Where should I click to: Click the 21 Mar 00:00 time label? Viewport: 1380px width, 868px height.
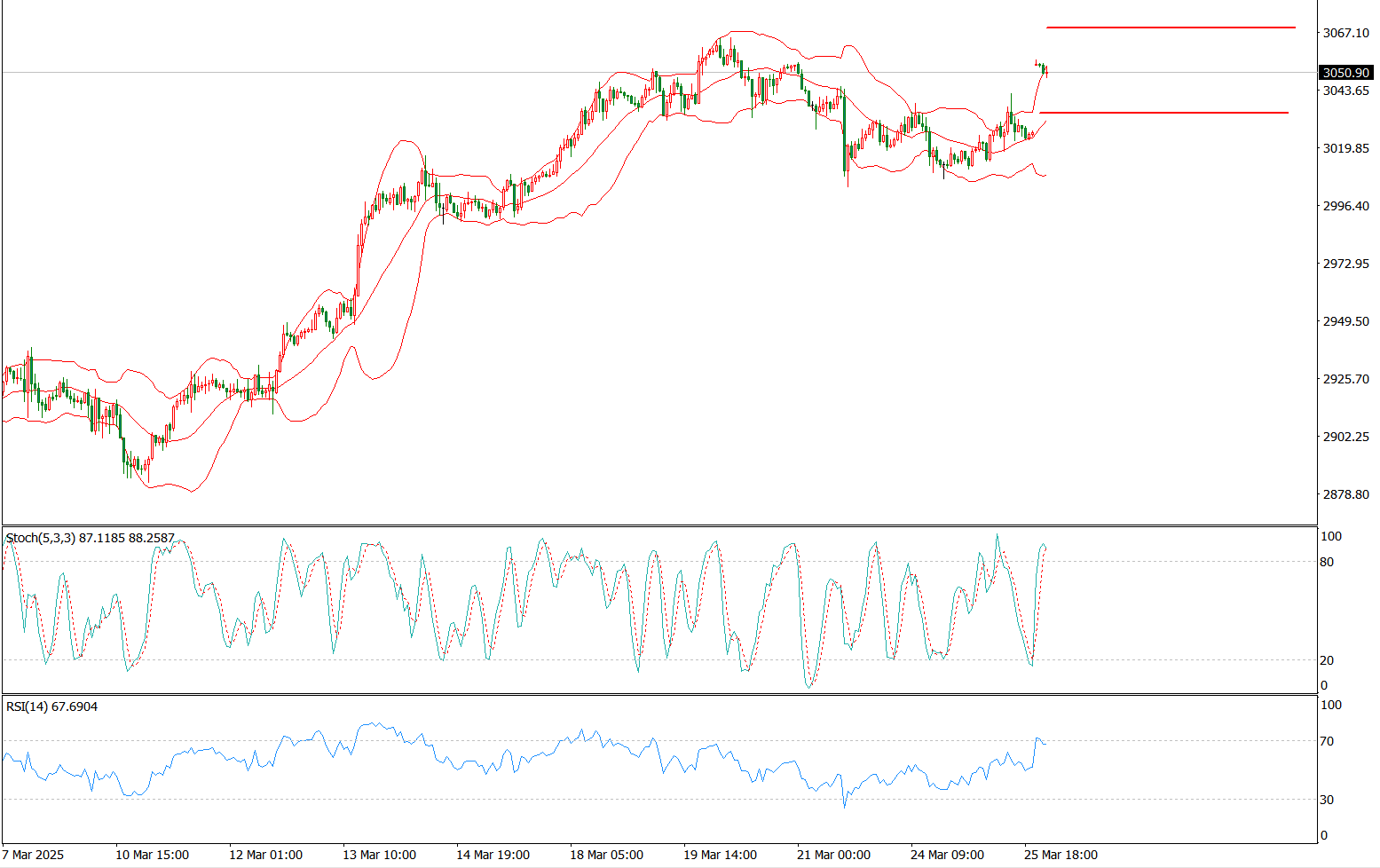click(833, 855)
